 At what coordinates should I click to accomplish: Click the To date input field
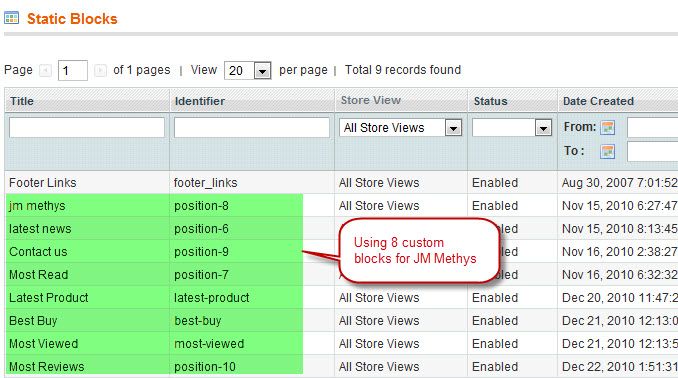(652, 151)
